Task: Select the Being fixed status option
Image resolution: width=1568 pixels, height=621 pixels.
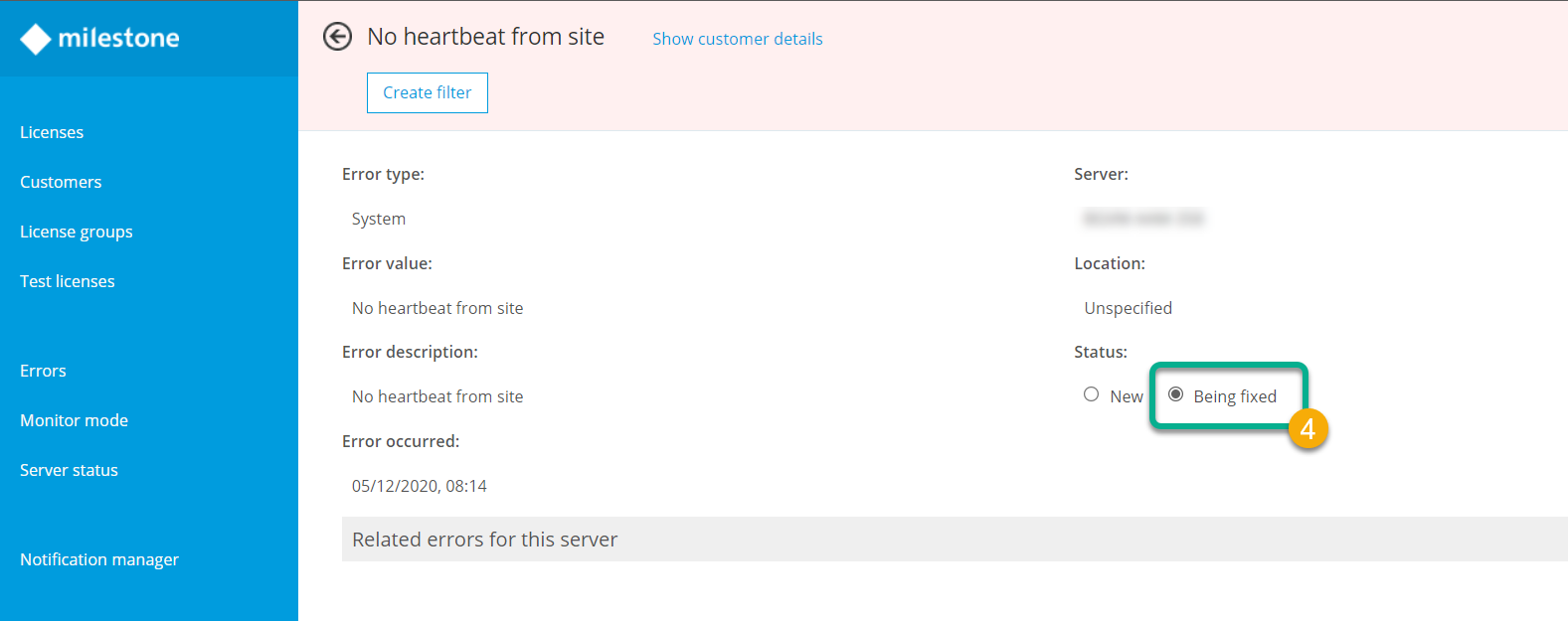Action: [1176, 394]
